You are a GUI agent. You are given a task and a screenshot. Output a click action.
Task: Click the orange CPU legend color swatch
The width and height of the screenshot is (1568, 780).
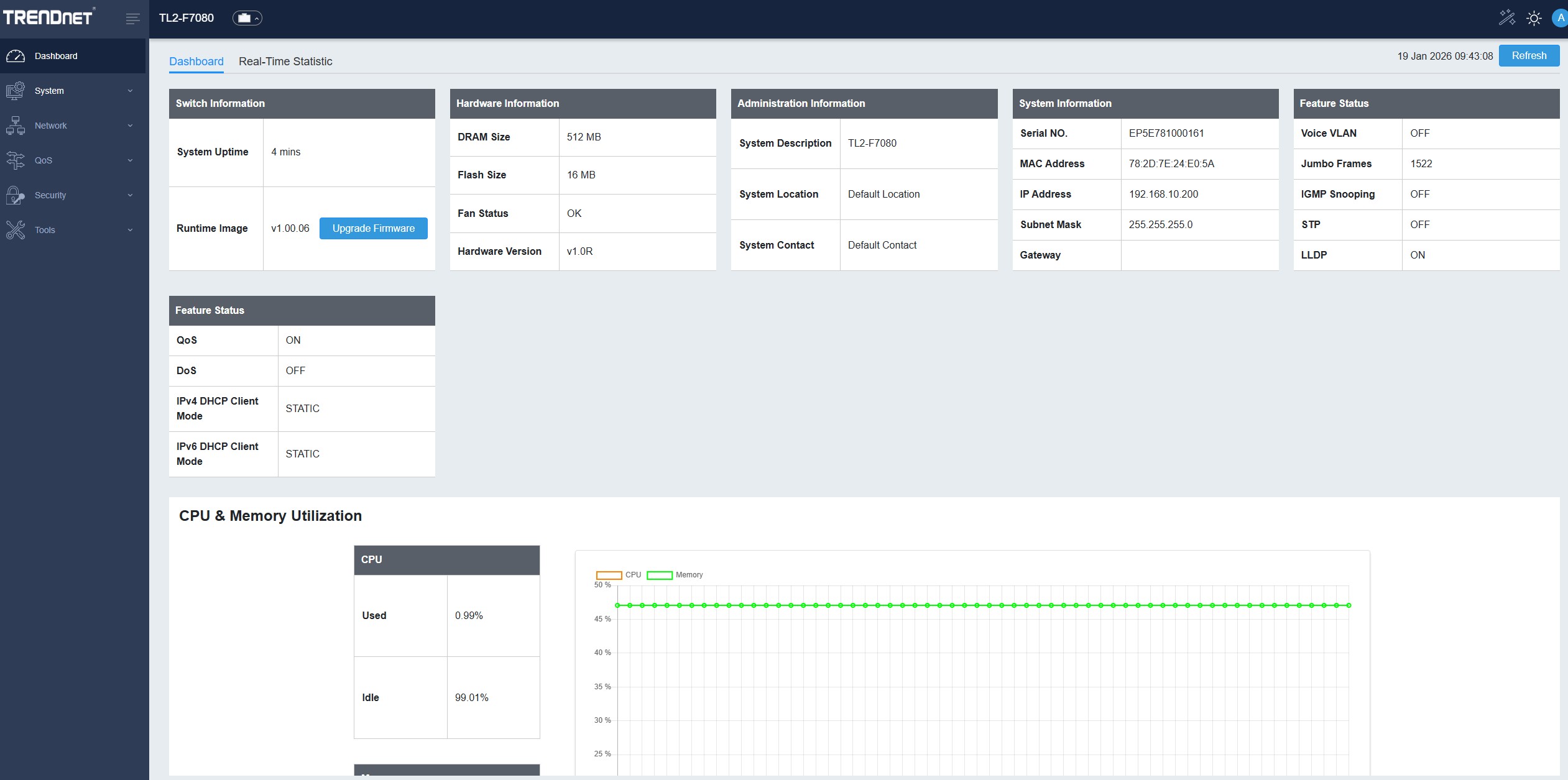coord(609,575)
